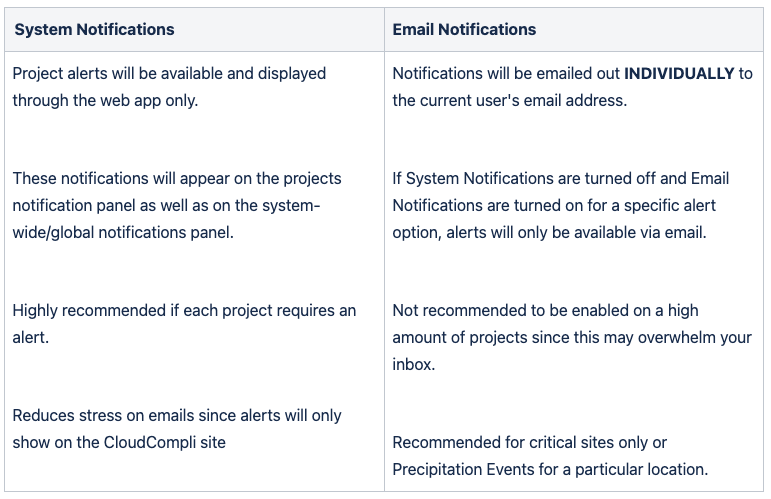Click the Email Notifications column header
The image size is (771, 499).
click(464, 29)
